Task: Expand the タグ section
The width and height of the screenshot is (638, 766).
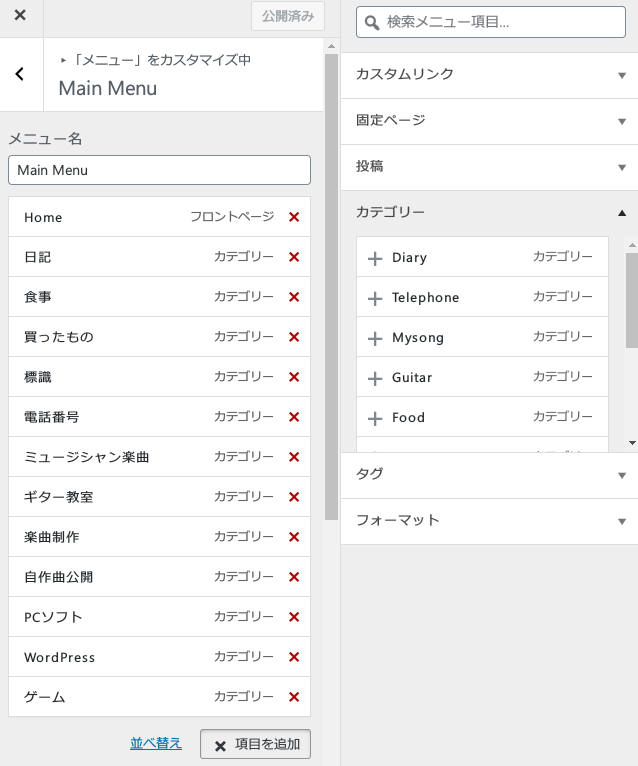Action: [489, 474]
